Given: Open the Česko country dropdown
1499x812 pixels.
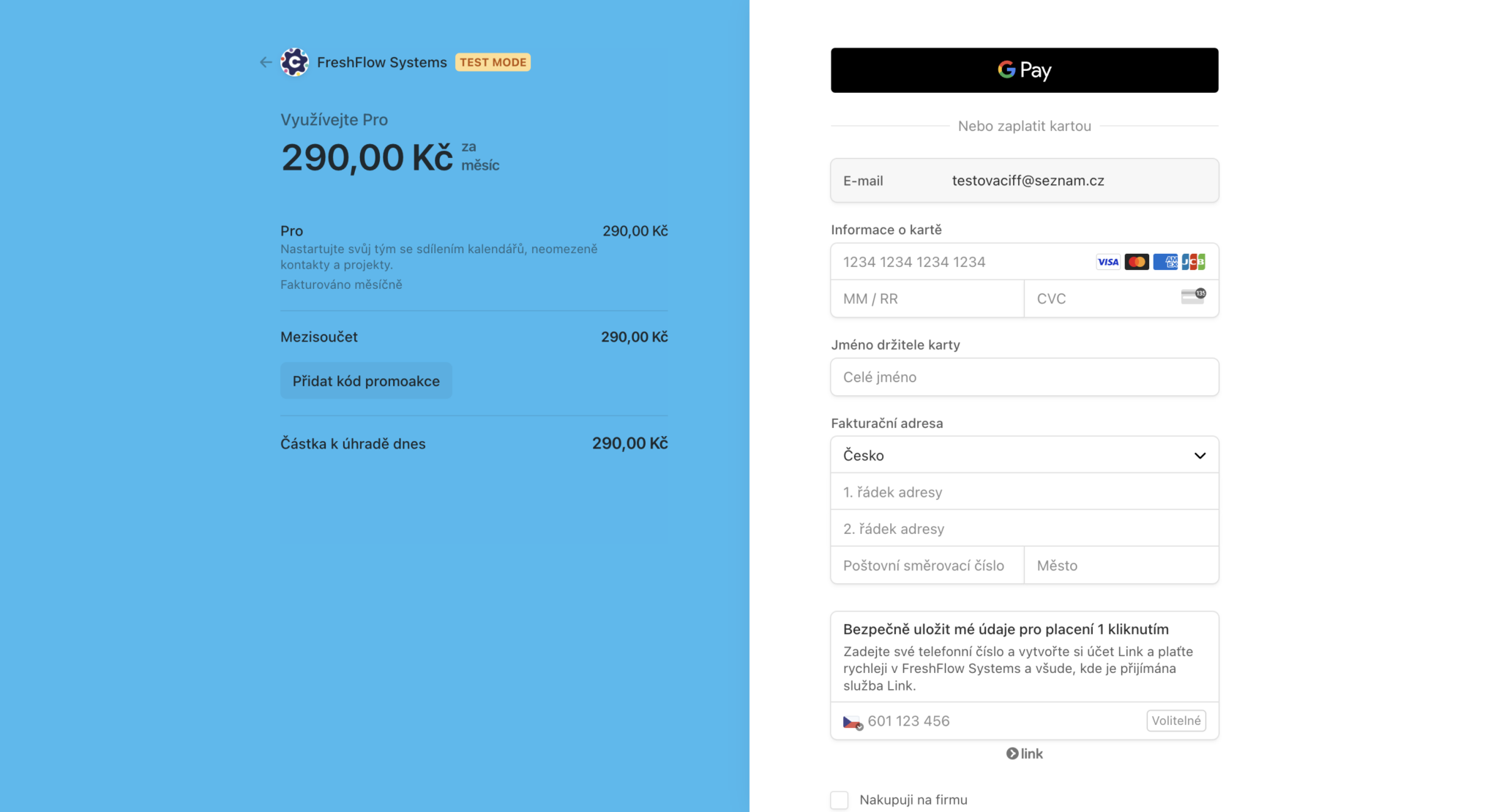Looking at the screenshot, I should pyautogui.click(x=1010, y=456).
